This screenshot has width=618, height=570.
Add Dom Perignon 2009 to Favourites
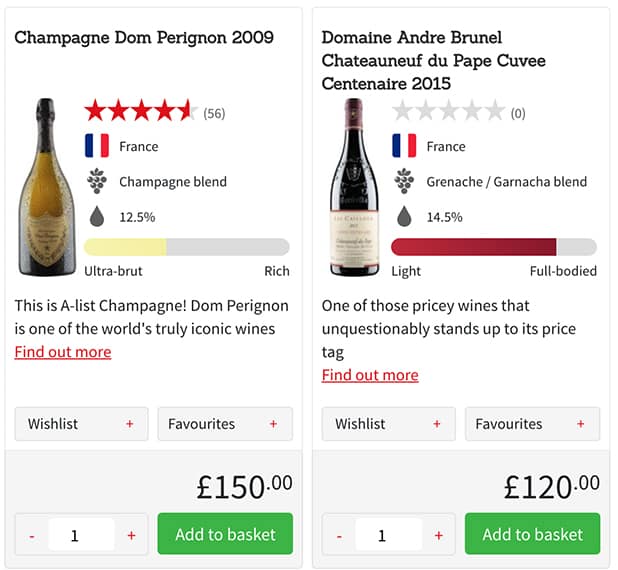click(x=225, y=424)
